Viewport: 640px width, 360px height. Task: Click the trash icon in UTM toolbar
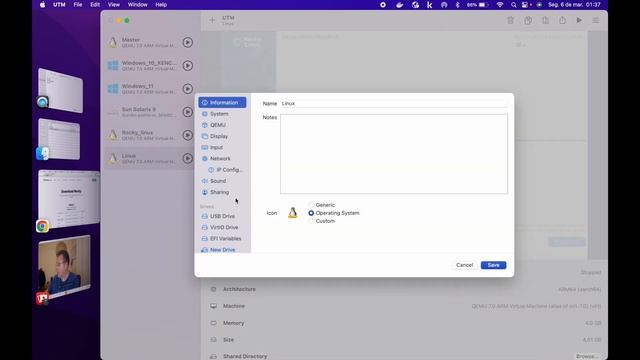click(510, 20)
